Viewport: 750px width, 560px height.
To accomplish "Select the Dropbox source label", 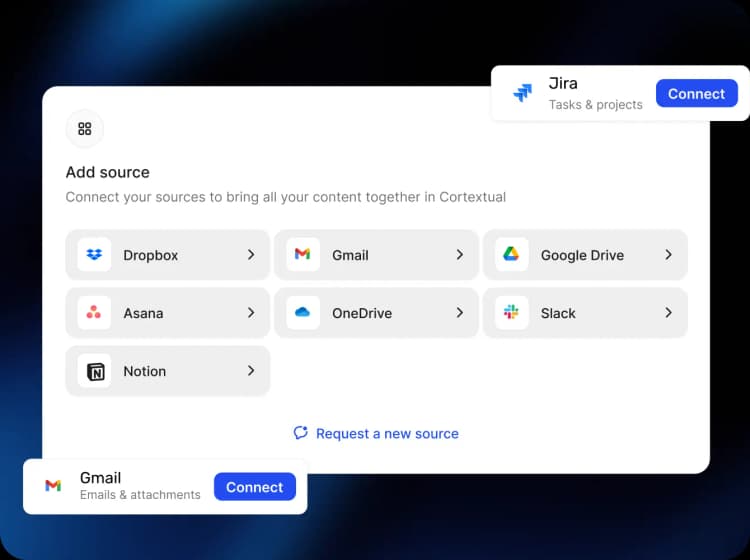I will pyautogui.click(x=151, y=255).
